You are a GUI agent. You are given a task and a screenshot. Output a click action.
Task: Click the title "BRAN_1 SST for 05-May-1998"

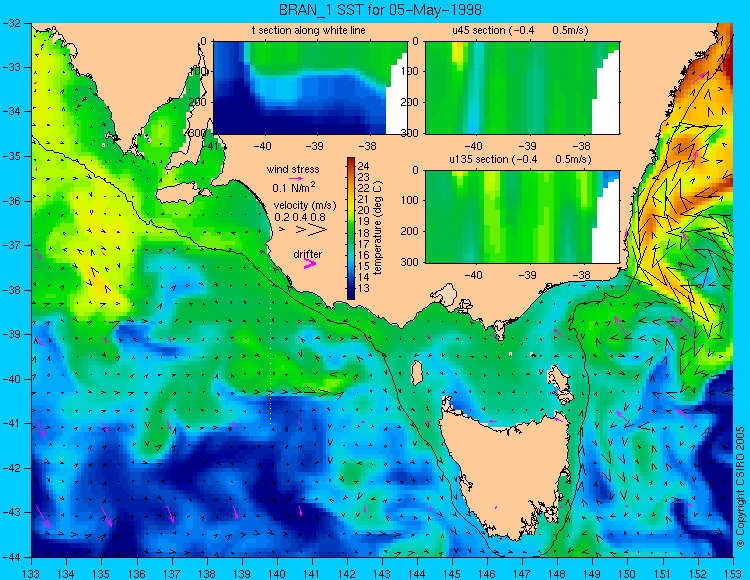click(x=380, y=10)
